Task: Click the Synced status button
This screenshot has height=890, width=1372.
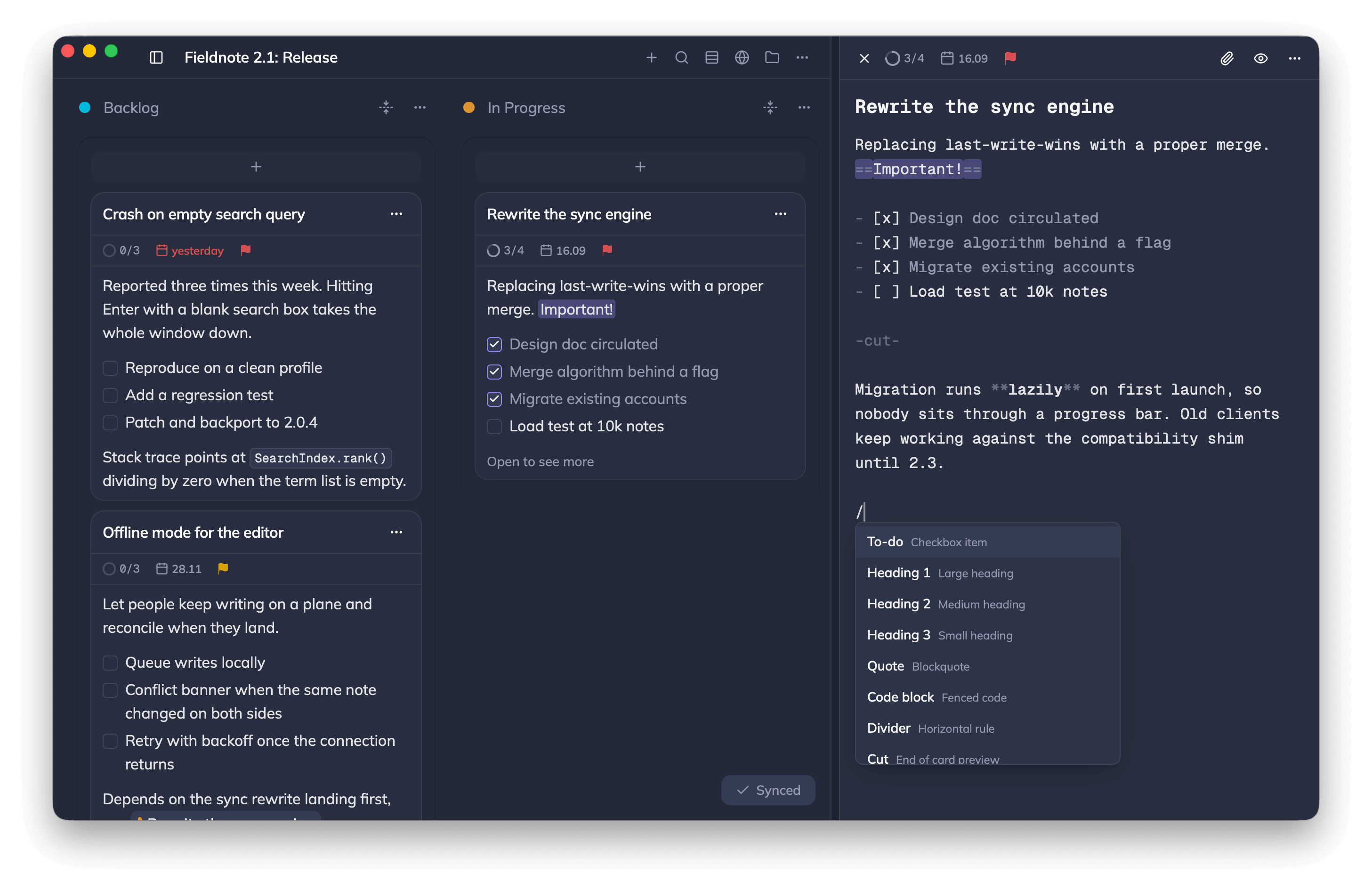Action: click(x=768, y=790)
